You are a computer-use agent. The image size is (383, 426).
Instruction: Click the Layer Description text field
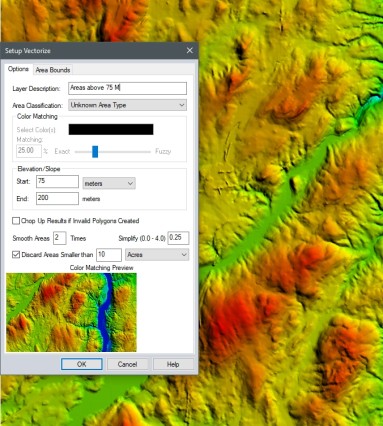(x=127, y=88)
